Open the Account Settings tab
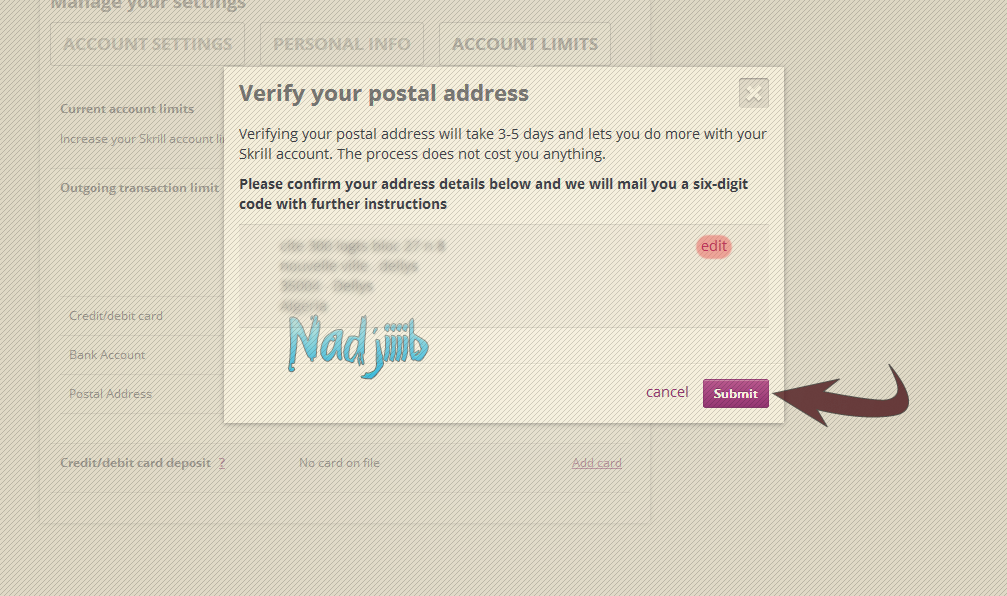This screenshot has height=596, width=1007. (x=147, y=44)
